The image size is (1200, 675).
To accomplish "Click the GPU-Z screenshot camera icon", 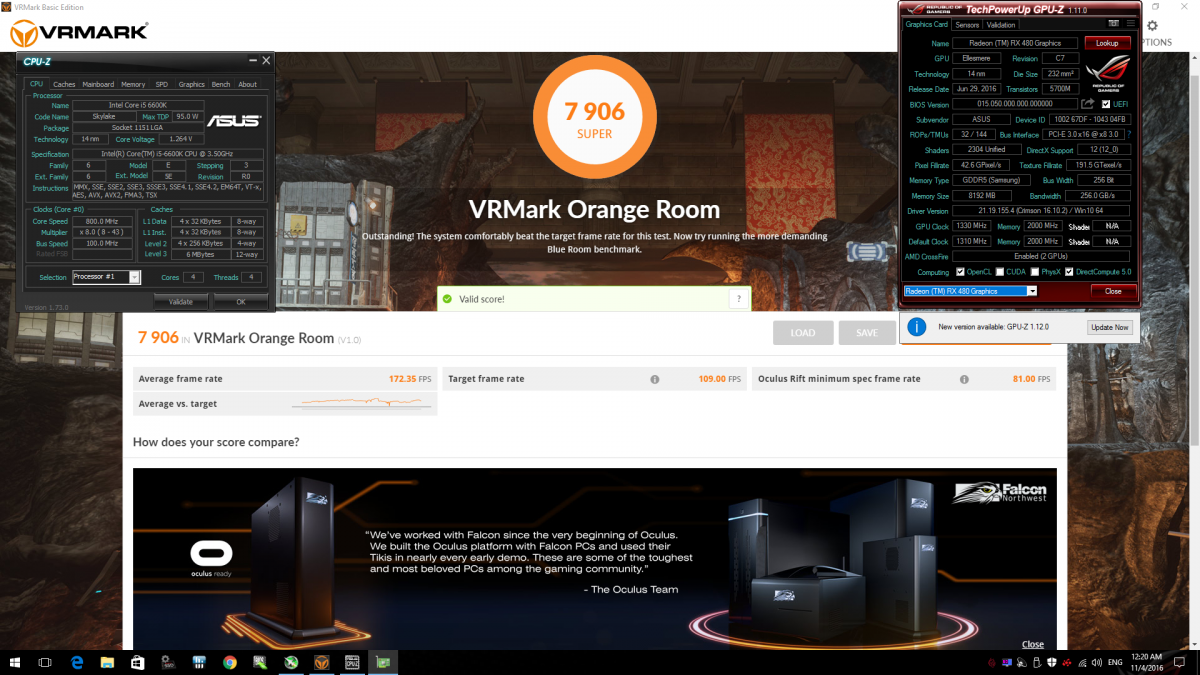I will (x=1113, y=24).
